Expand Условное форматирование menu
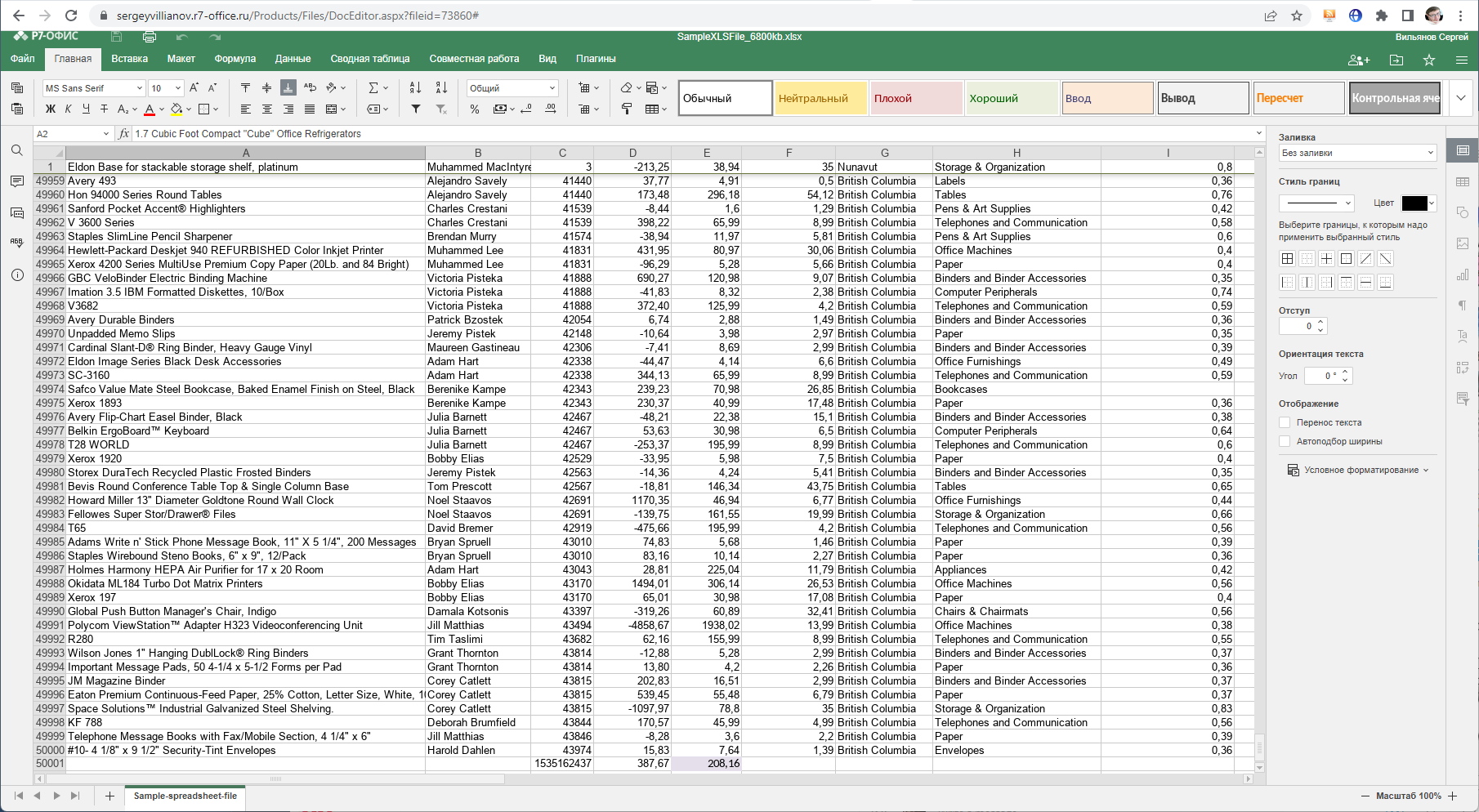Viewport: 1479px width, 812px height. 1358,470
